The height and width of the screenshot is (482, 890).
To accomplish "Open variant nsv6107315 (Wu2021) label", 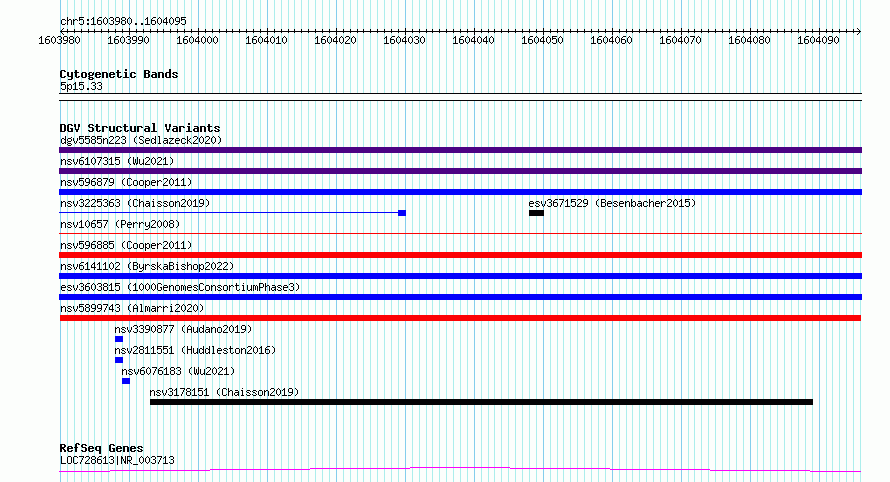I will [x=117, y=161].
